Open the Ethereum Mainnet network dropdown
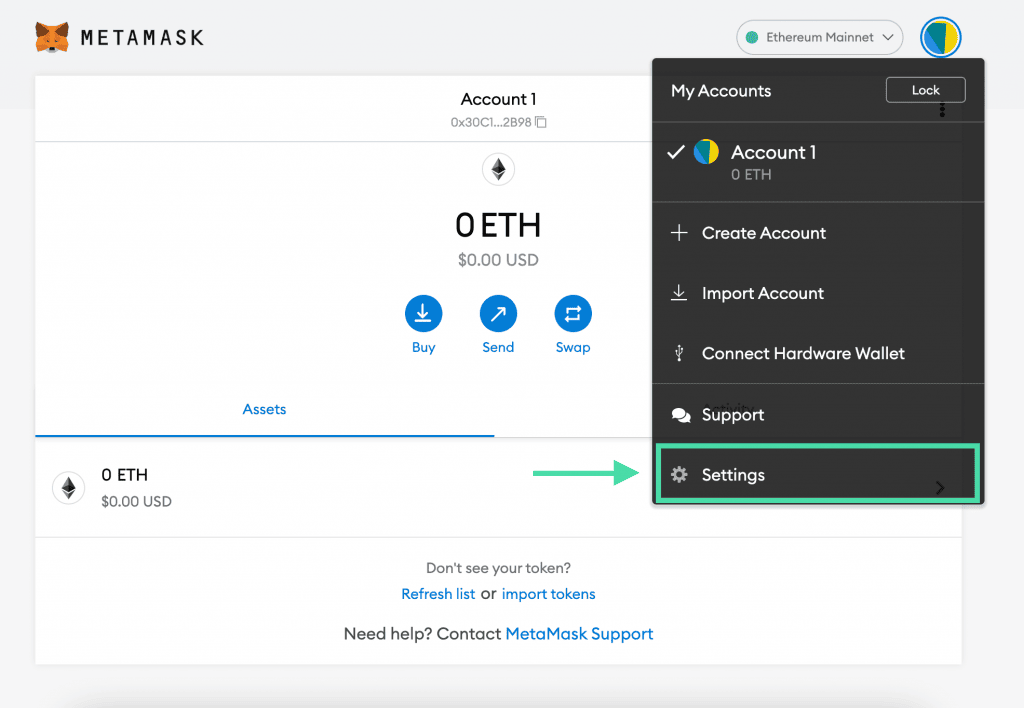 pos(820,37)
